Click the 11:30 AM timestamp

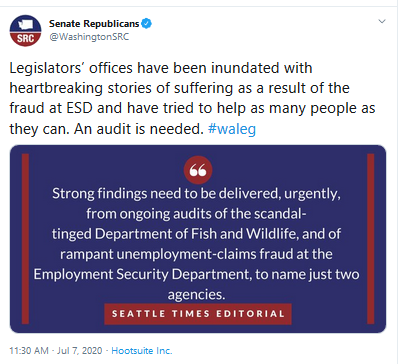pyautogui.click(x=29, y=351)
